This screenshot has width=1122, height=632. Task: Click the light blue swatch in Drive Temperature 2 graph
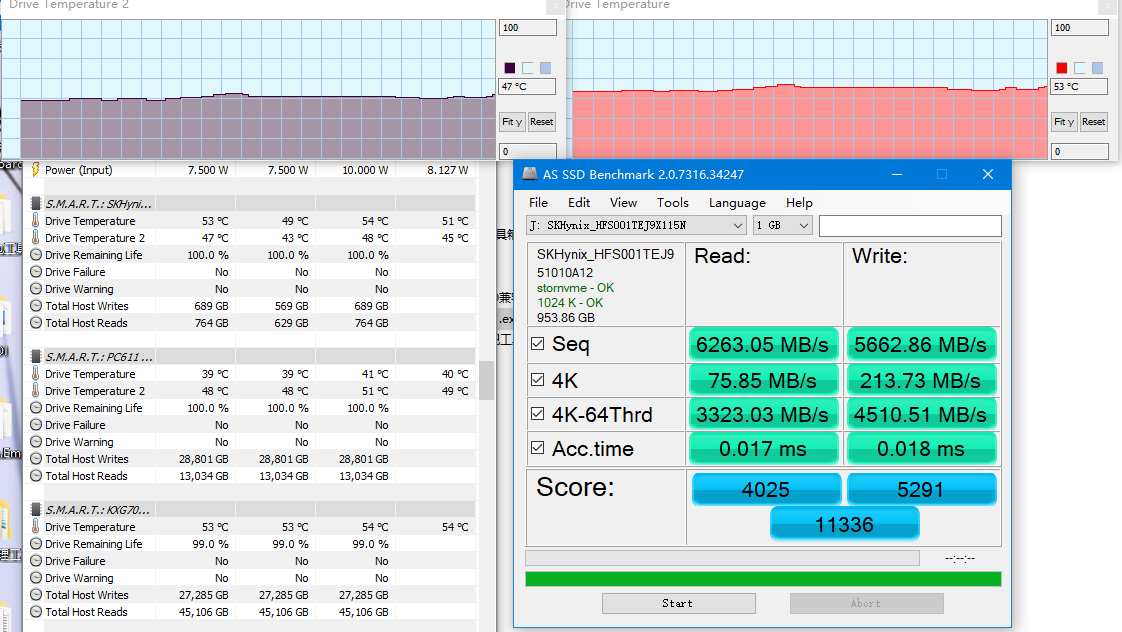point(545,68)
